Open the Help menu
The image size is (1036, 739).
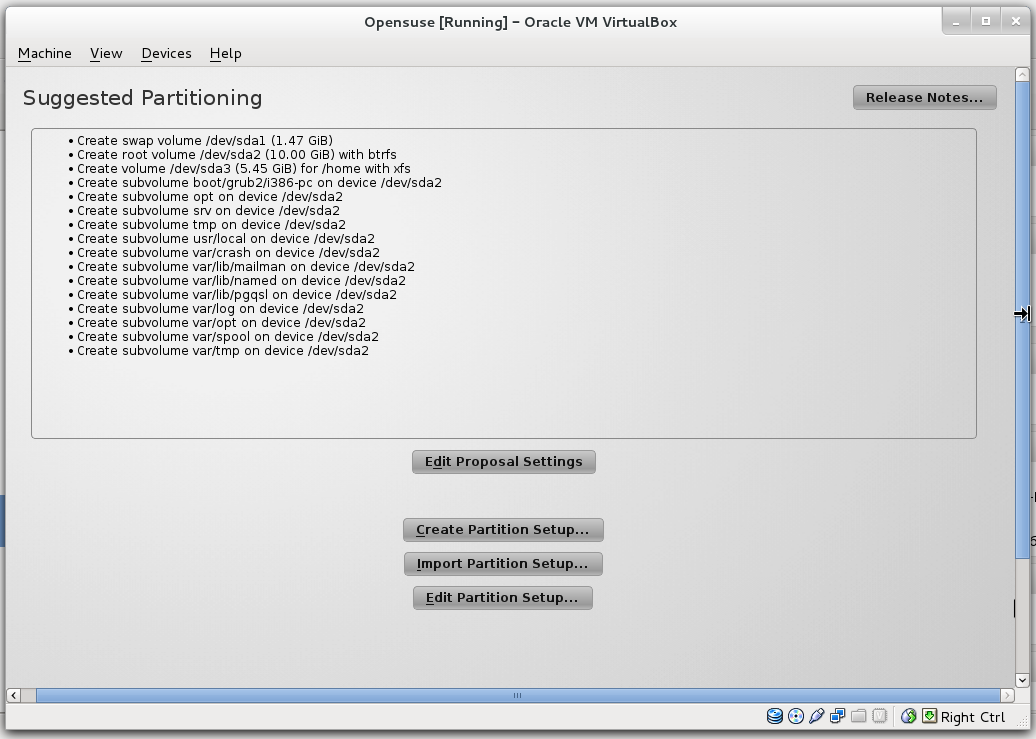click(x=225, y=53)
